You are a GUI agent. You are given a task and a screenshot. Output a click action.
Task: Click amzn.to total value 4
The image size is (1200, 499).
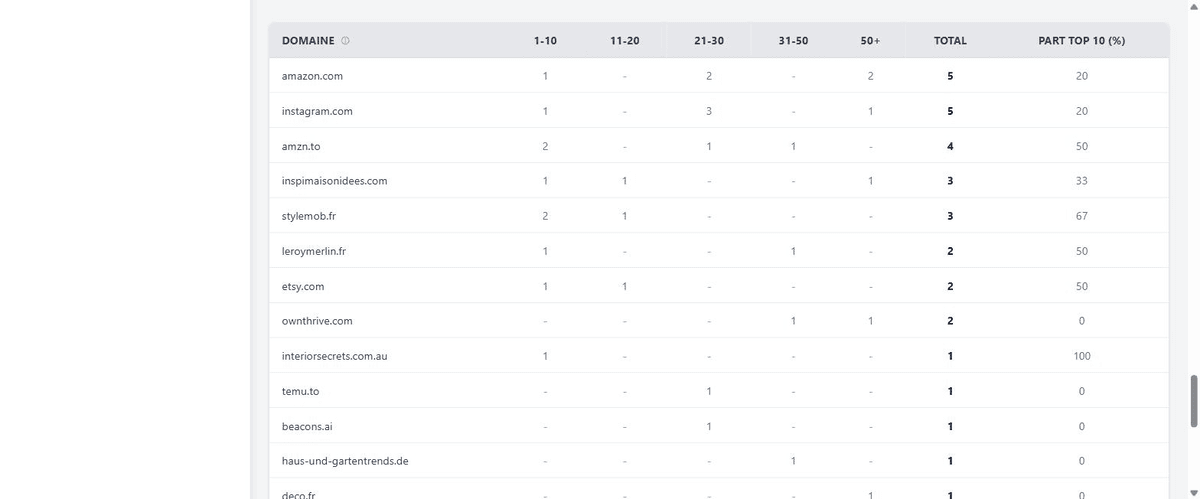[x=950, y=146]
